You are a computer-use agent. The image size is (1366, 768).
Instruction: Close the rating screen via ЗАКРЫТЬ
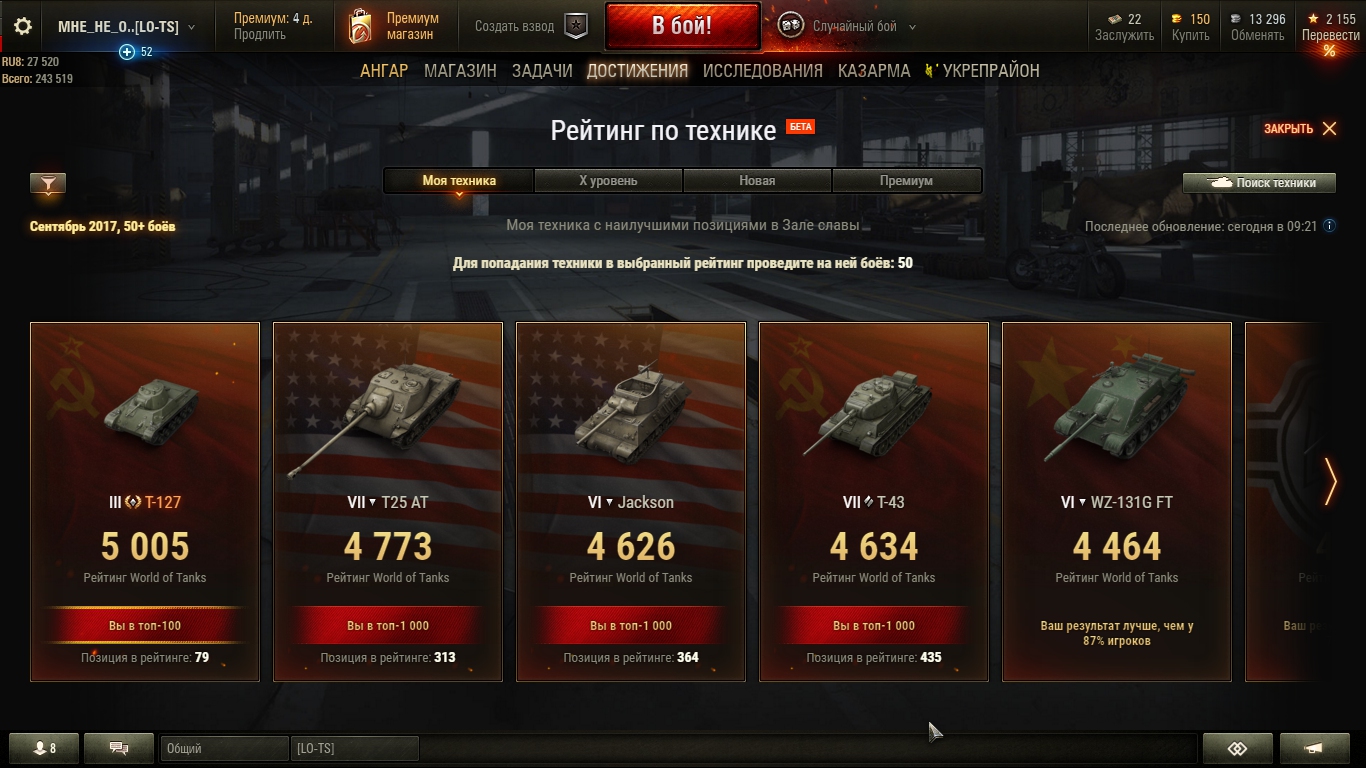coord(1300,129)
